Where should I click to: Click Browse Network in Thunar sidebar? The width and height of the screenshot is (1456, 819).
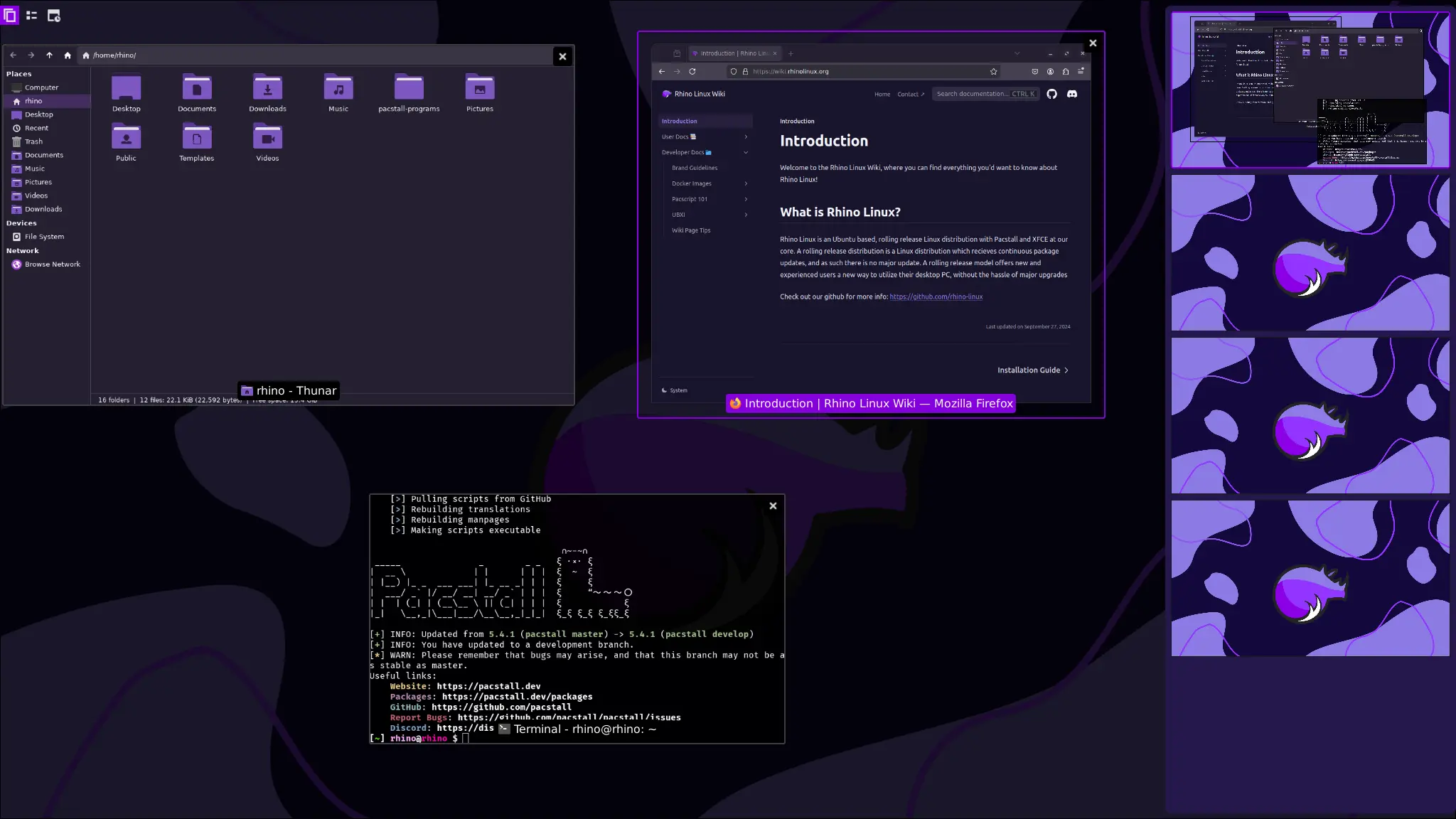47,264
